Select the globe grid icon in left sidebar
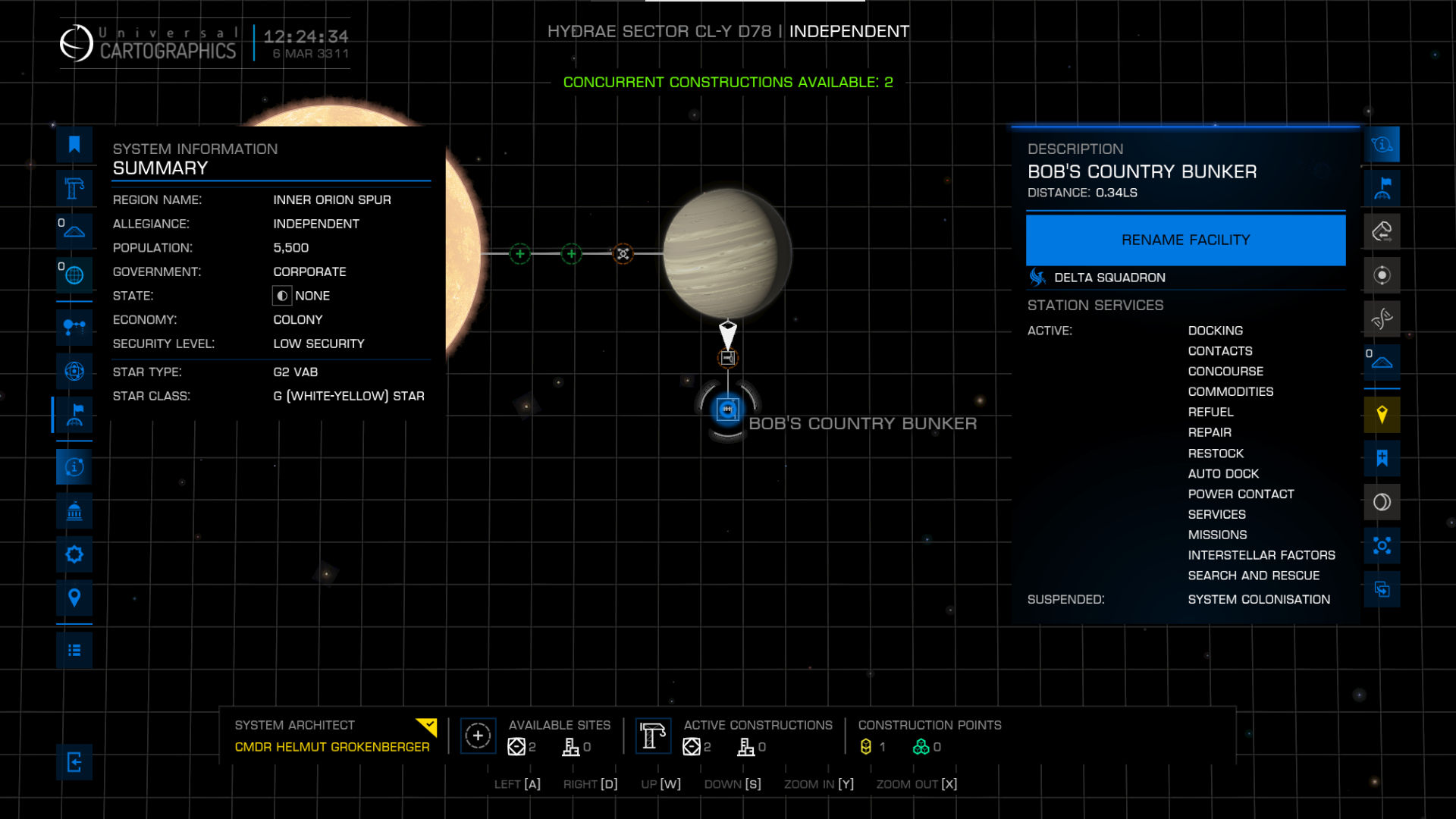The width and height of the screenshot is (1456, 819). tap(74, 275)
